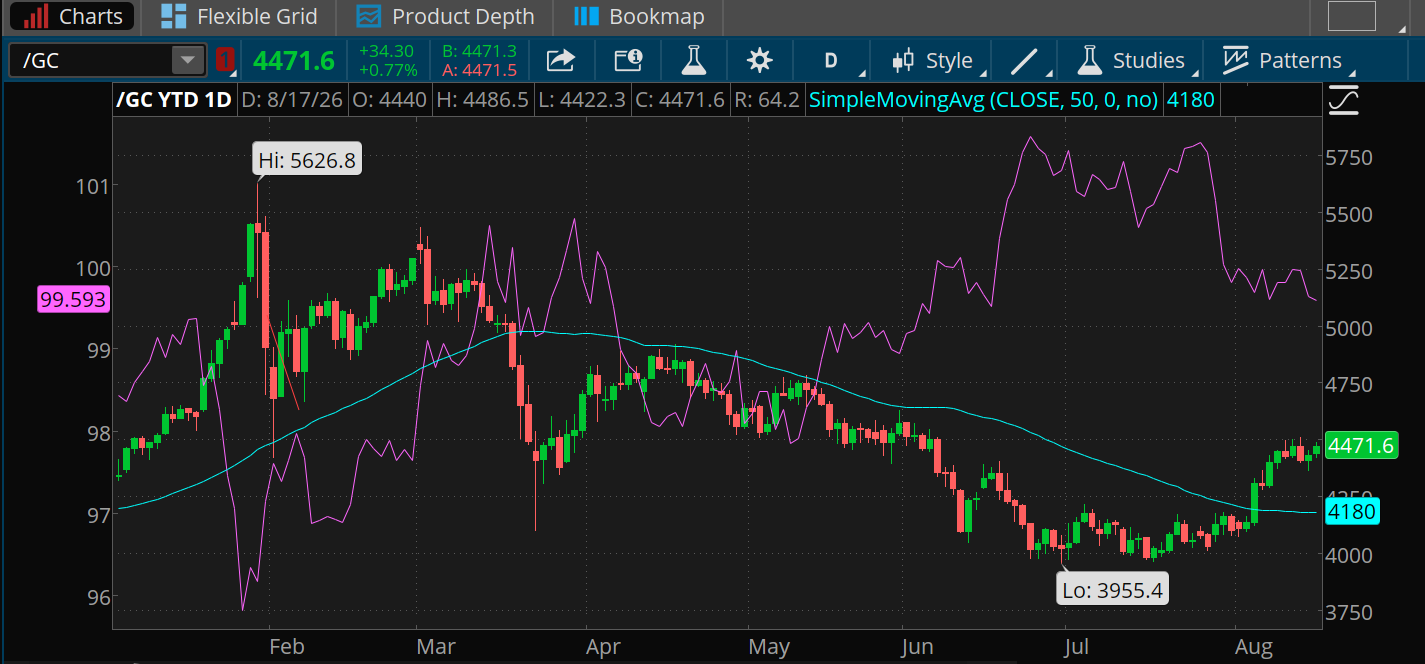Open the D timeframe dropdown
This screenshot has width=1425, height=664.
(831, 61)
